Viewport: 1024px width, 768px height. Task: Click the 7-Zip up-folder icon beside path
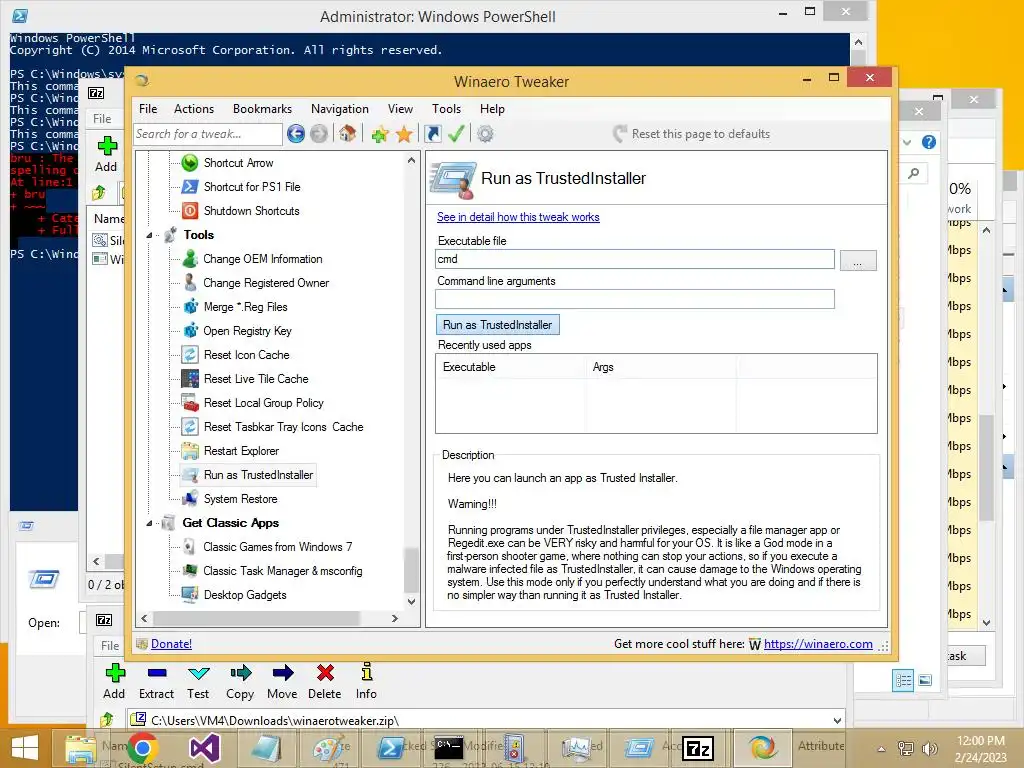click(106, 720)
